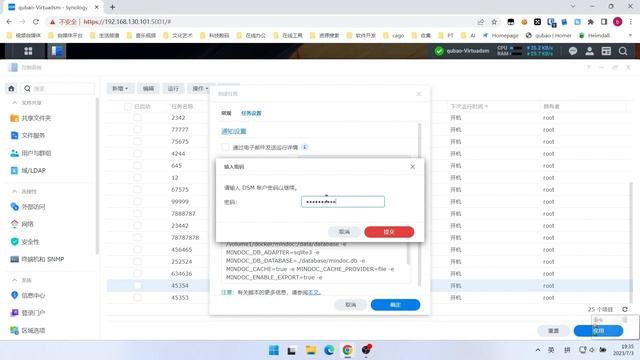Open 区域选项 regional options in sidebar
This screenshot has width=640, height=360.
coord(28,330)
